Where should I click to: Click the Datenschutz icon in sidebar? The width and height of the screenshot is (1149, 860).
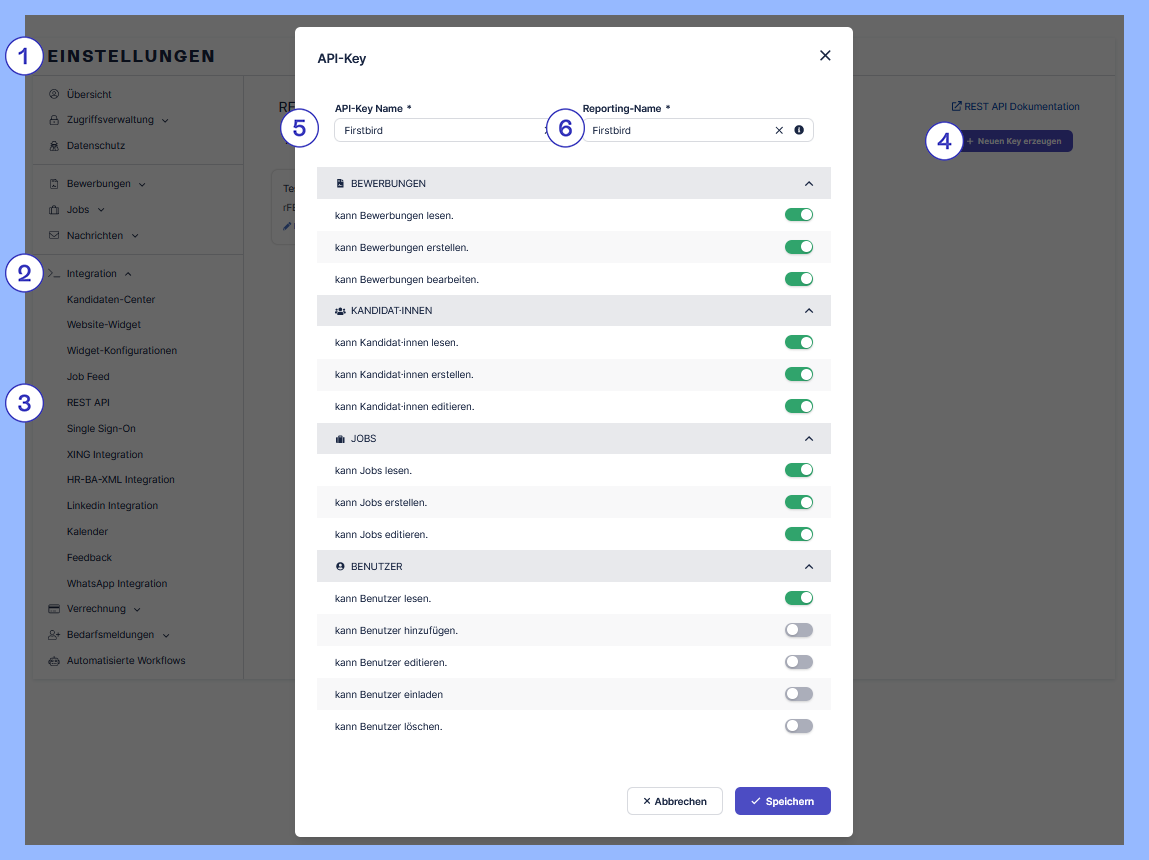(54, 146)
